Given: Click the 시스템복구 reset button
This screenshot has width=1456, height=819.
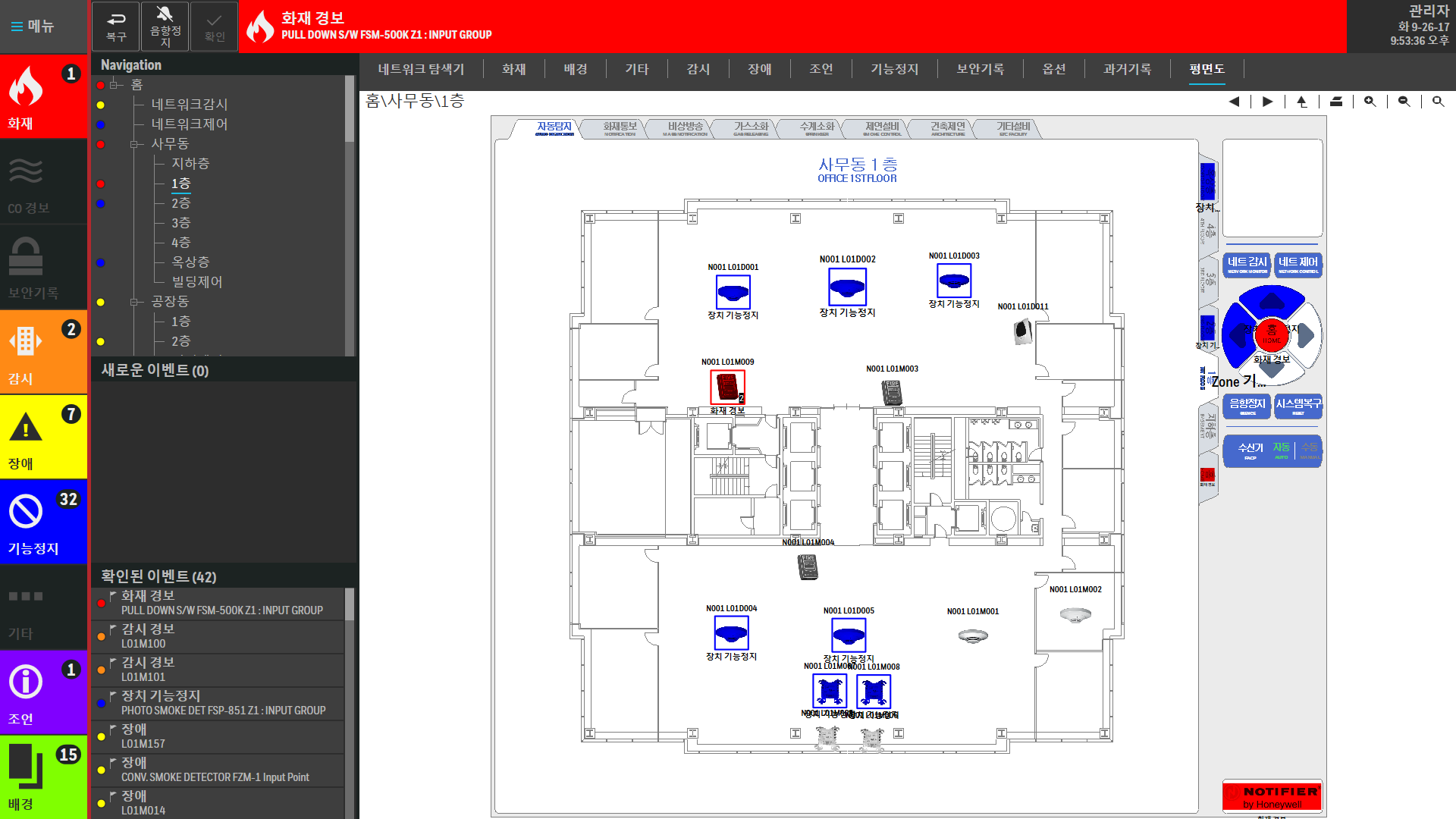Looking at the screenshot, I should (1298, 406).
